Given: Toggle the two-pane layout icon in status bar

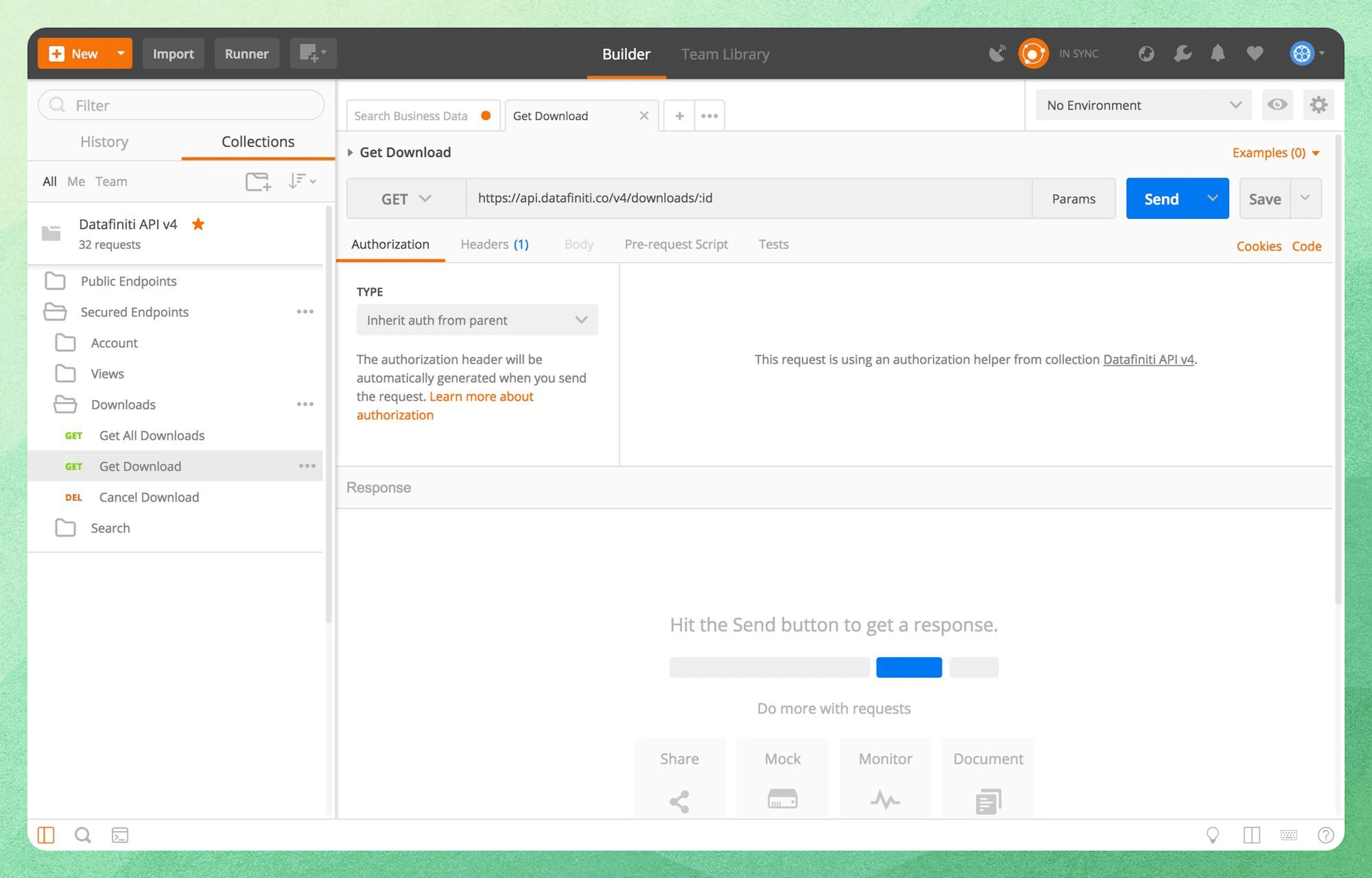Looking at the screenshot, I should [1252, 835].
